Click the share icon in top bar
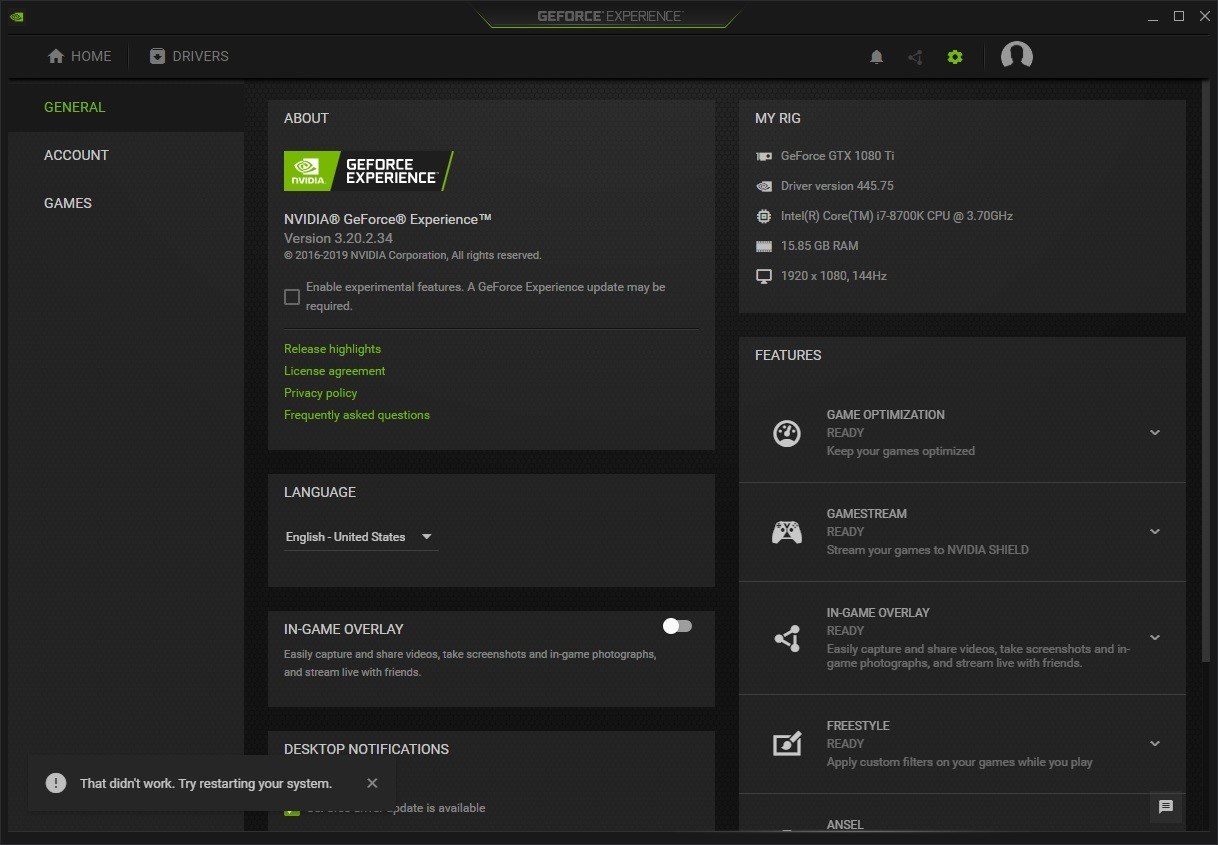The height and width of the screenshot is (845, 1218). point(915,57)
